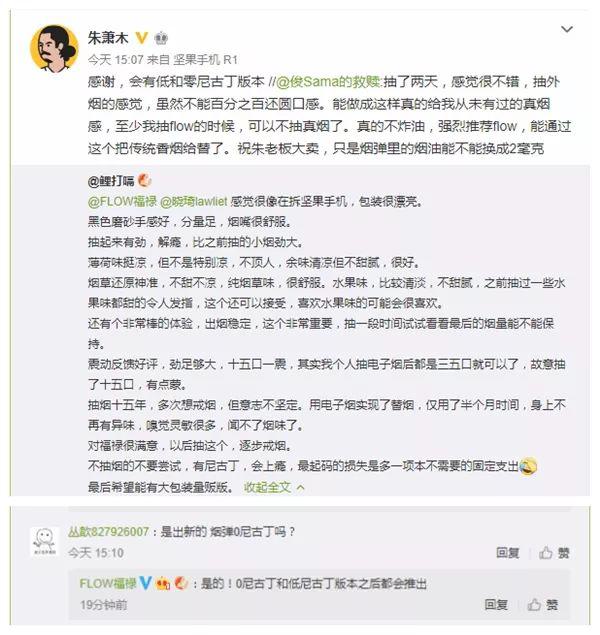Open commenter 丛歆827926007's avatar

click(45, 543)
